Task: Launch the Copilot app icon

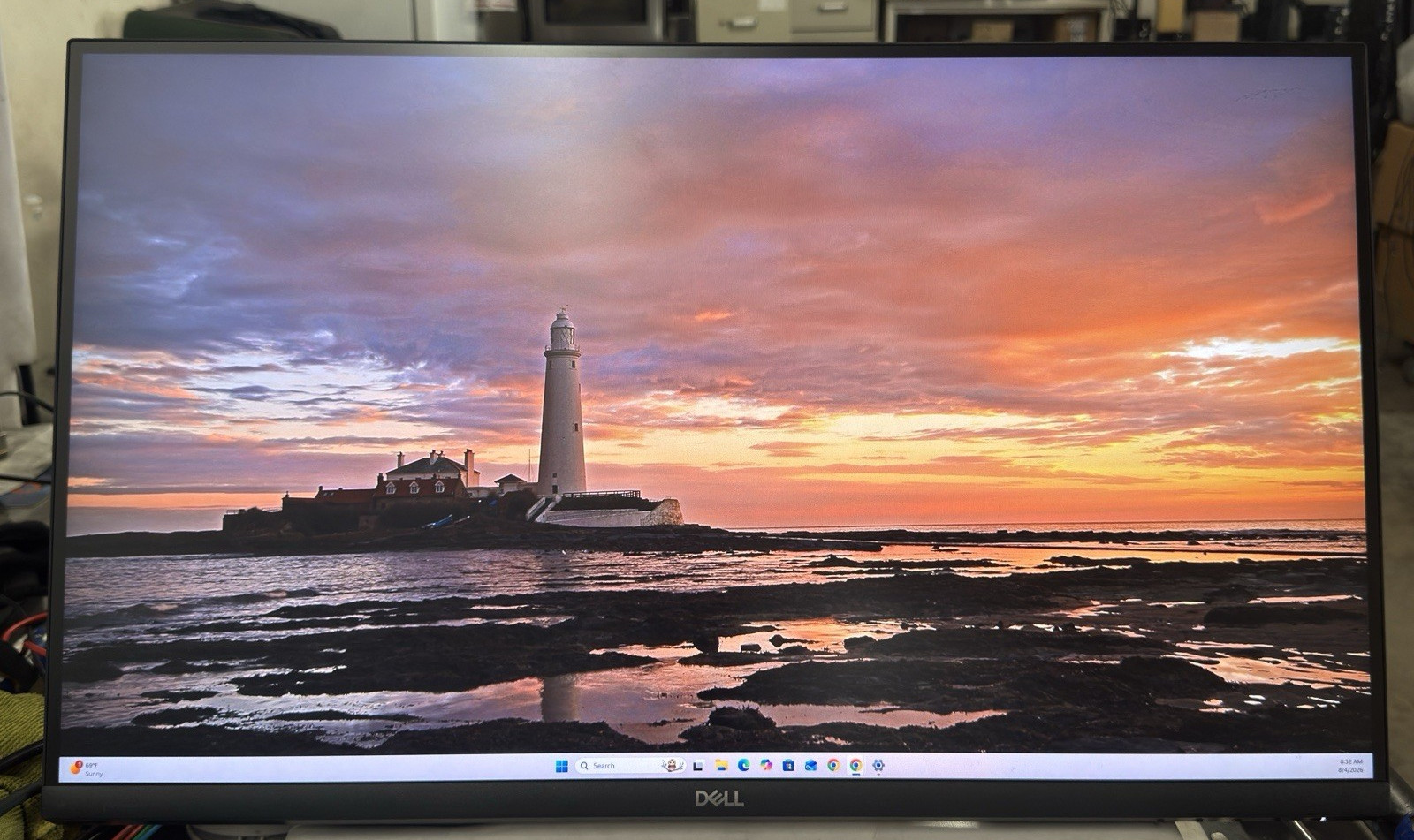Action: click(766, 765)
